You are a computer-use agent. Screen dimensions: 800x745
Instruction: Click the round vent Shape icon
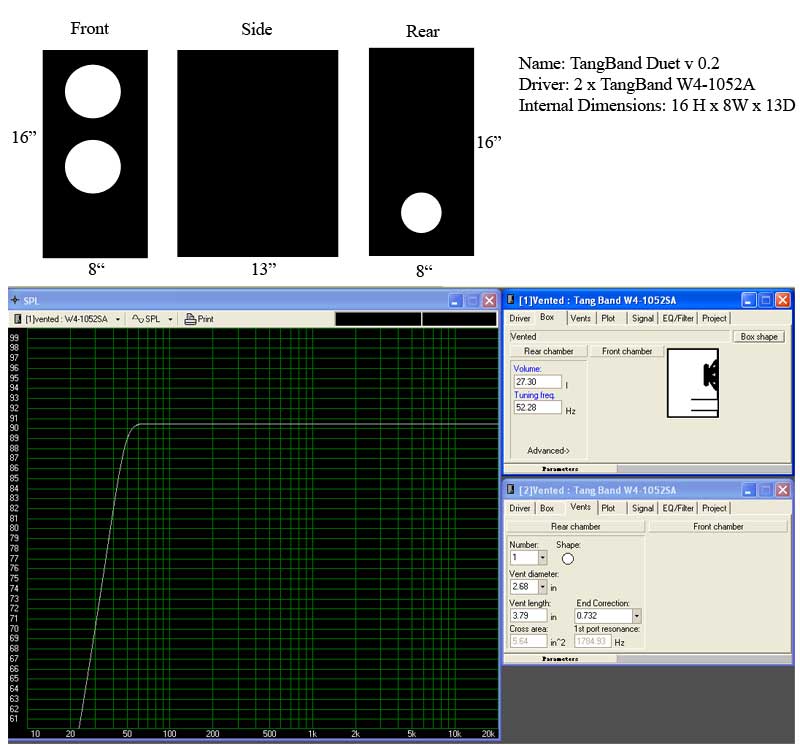pyautogui.click(x=567, y=559)
